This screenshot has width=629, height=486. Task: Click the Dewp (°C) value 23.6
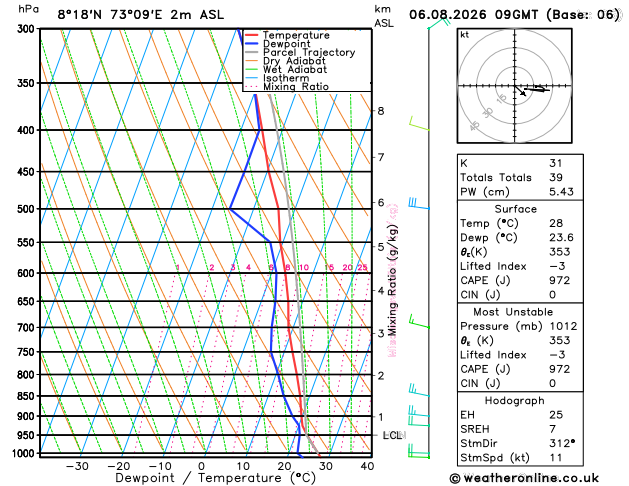click(x=561, y=237)
